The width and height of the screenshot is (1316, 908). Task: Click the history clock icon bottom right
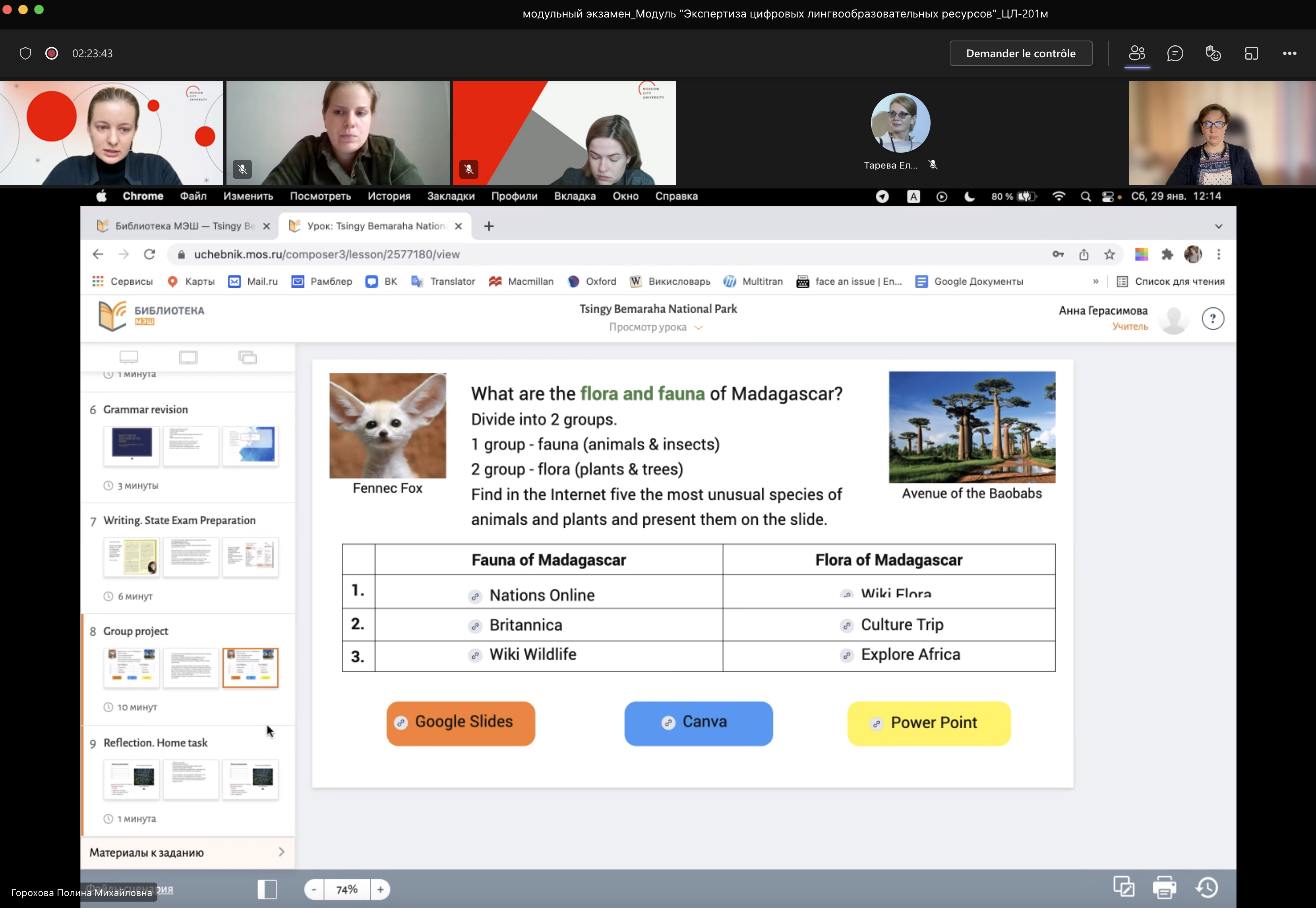tap(1207, 887)
